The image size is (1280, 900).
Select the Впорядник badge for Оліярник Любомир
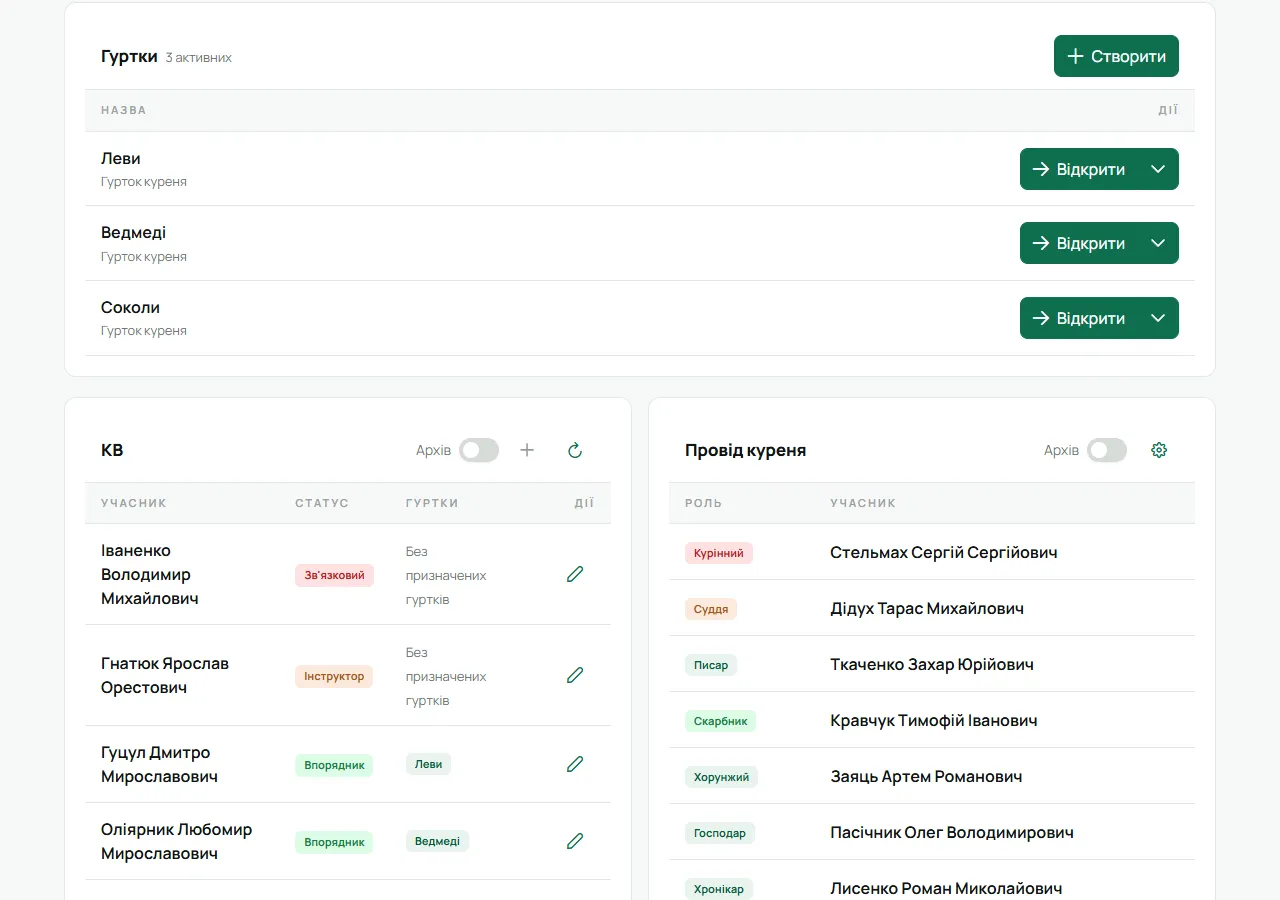(x=334, y=842)
